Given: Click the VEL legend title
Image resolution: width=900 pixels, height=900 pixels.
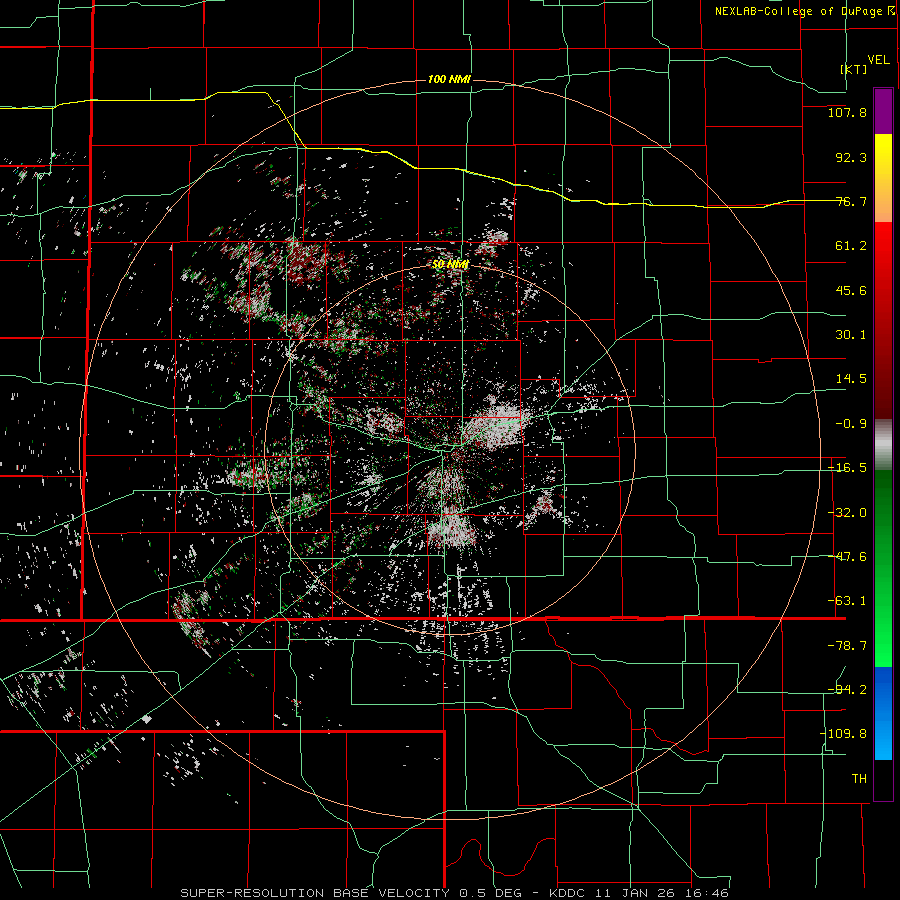Looking at the screenshot, I should click(878, 60).
